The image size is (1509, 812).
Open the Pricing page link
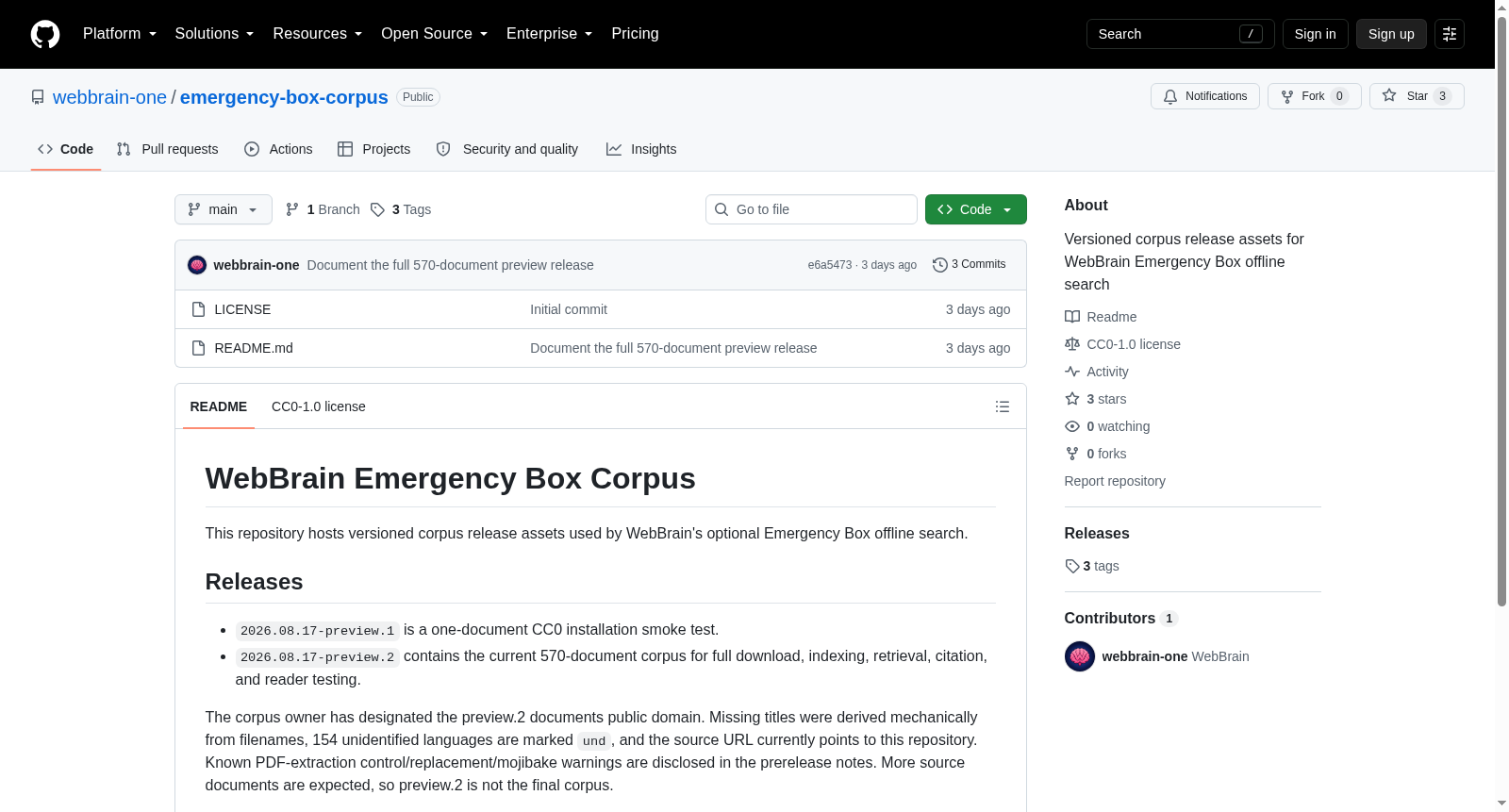point(635,34)
